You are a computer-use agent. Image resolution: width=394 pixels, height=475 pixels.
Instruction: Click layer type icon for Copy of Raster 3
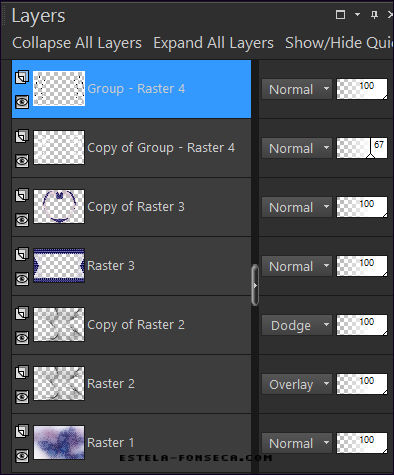(x=22, y=195)
